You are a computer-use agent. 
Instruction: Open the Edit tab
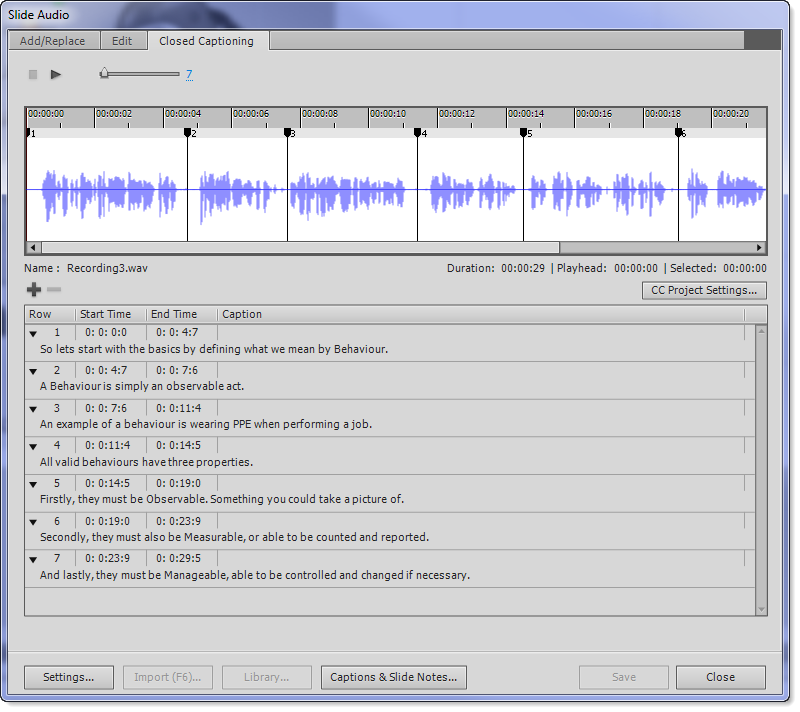pyautogui.click(x=123, y=41)
